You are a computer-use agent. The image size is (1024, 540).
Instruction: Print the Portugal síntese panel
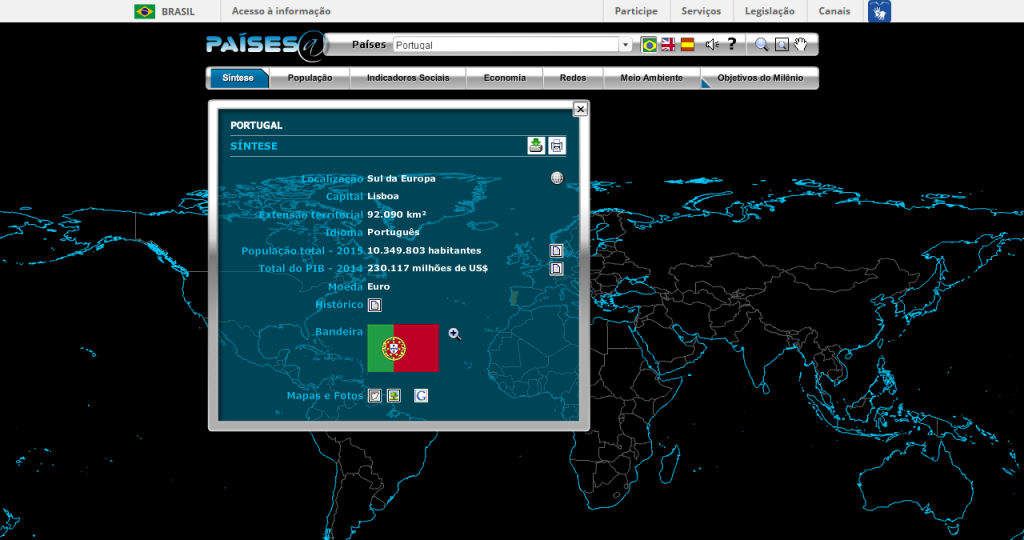556,146
